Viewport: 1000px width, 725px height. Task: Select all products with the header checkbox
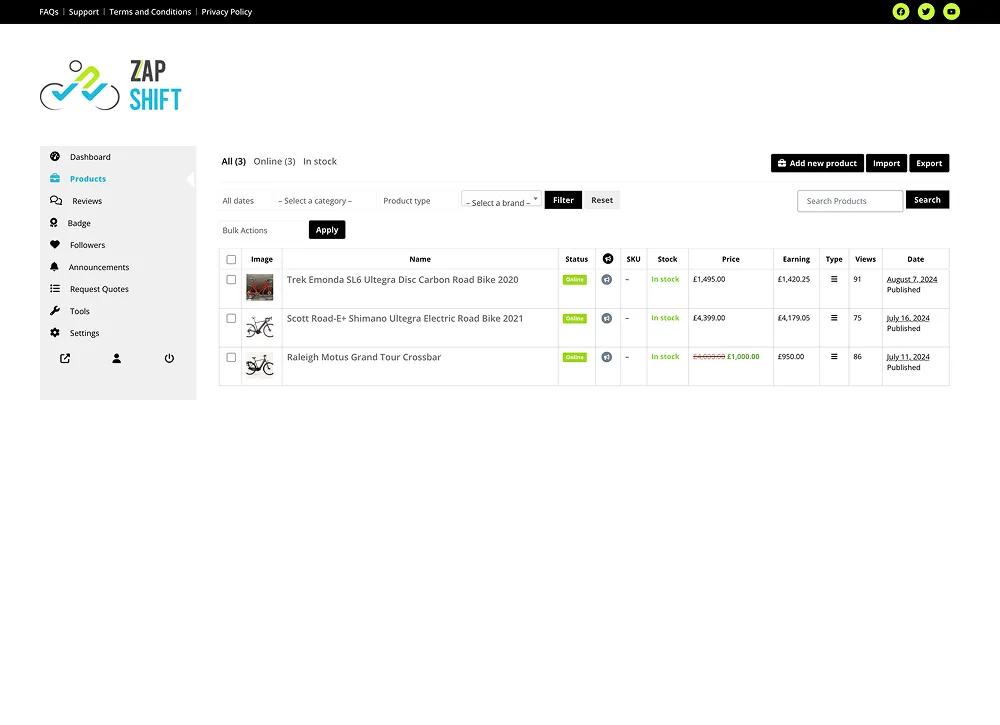(x=231, y=258)
